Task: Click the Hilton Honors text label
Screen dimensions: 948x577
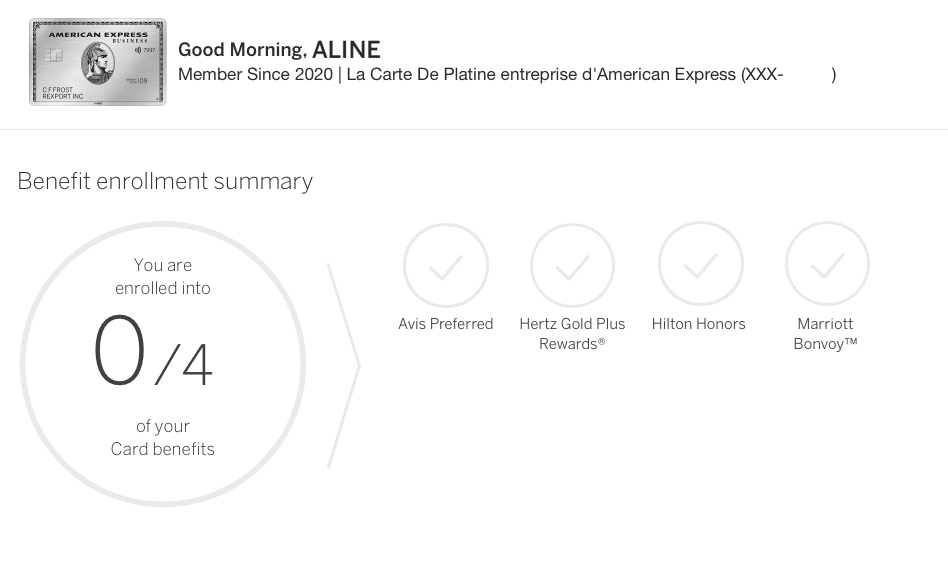Action: pos(698,323)
